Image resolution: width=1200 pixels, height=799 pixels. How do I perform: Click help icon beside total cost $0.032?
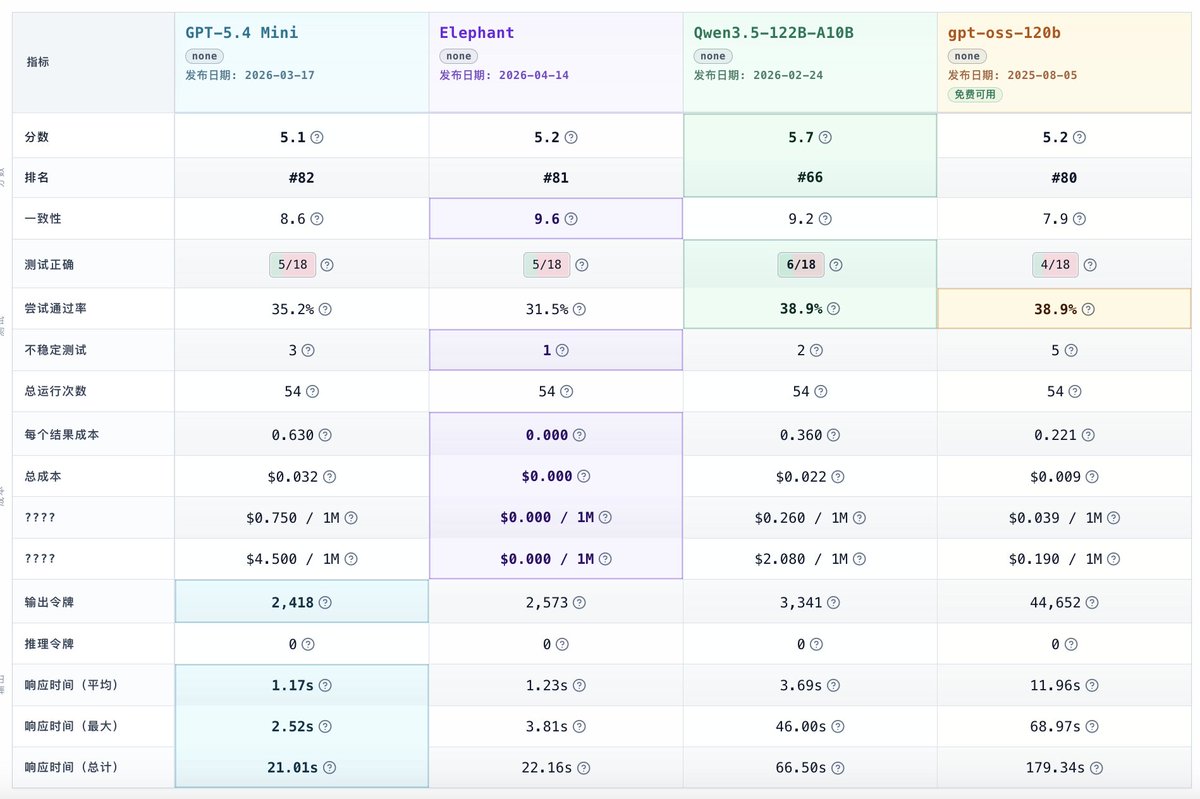coord(329,477)
